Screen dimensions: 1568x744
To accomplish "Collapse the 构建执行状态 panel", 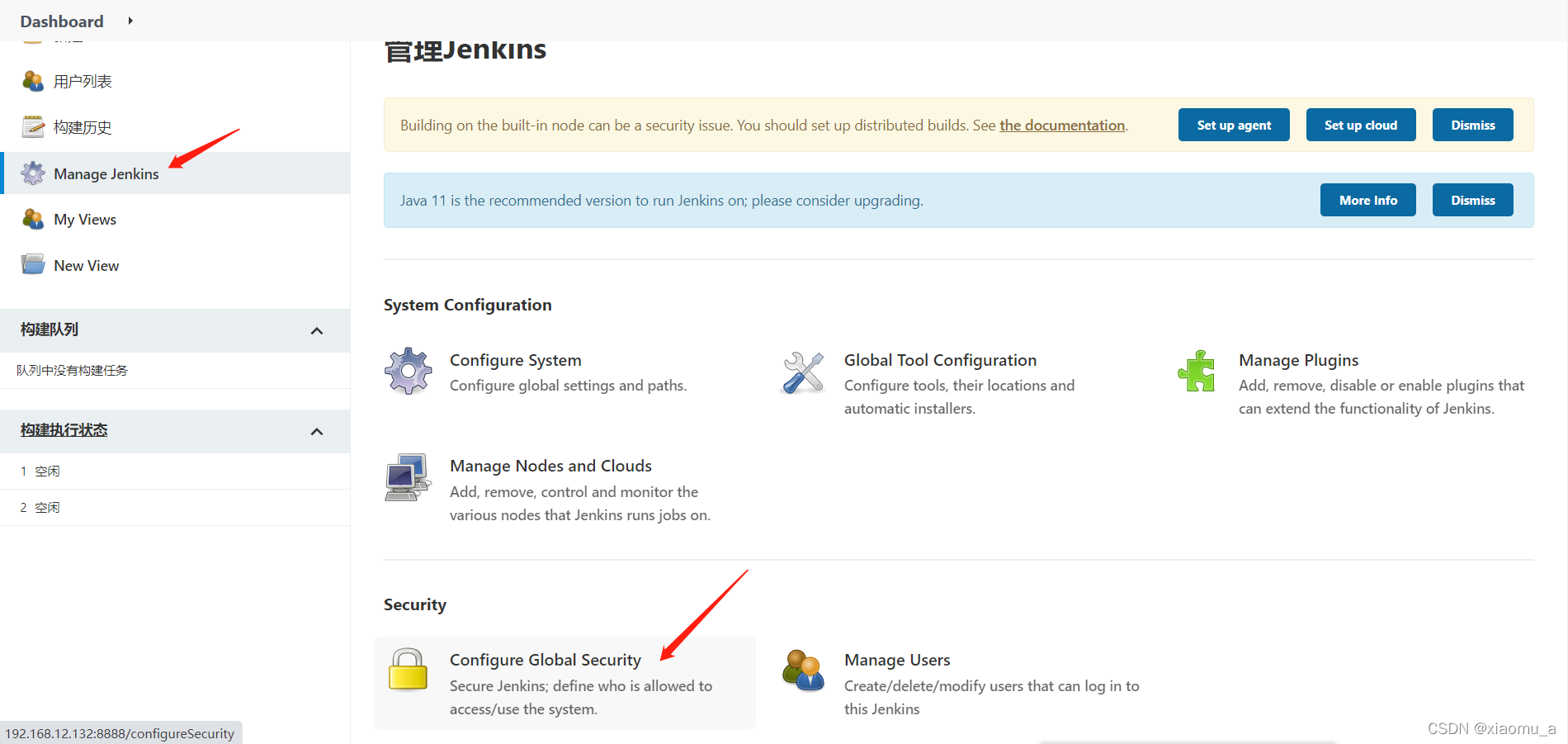I will tap(317, 431).
